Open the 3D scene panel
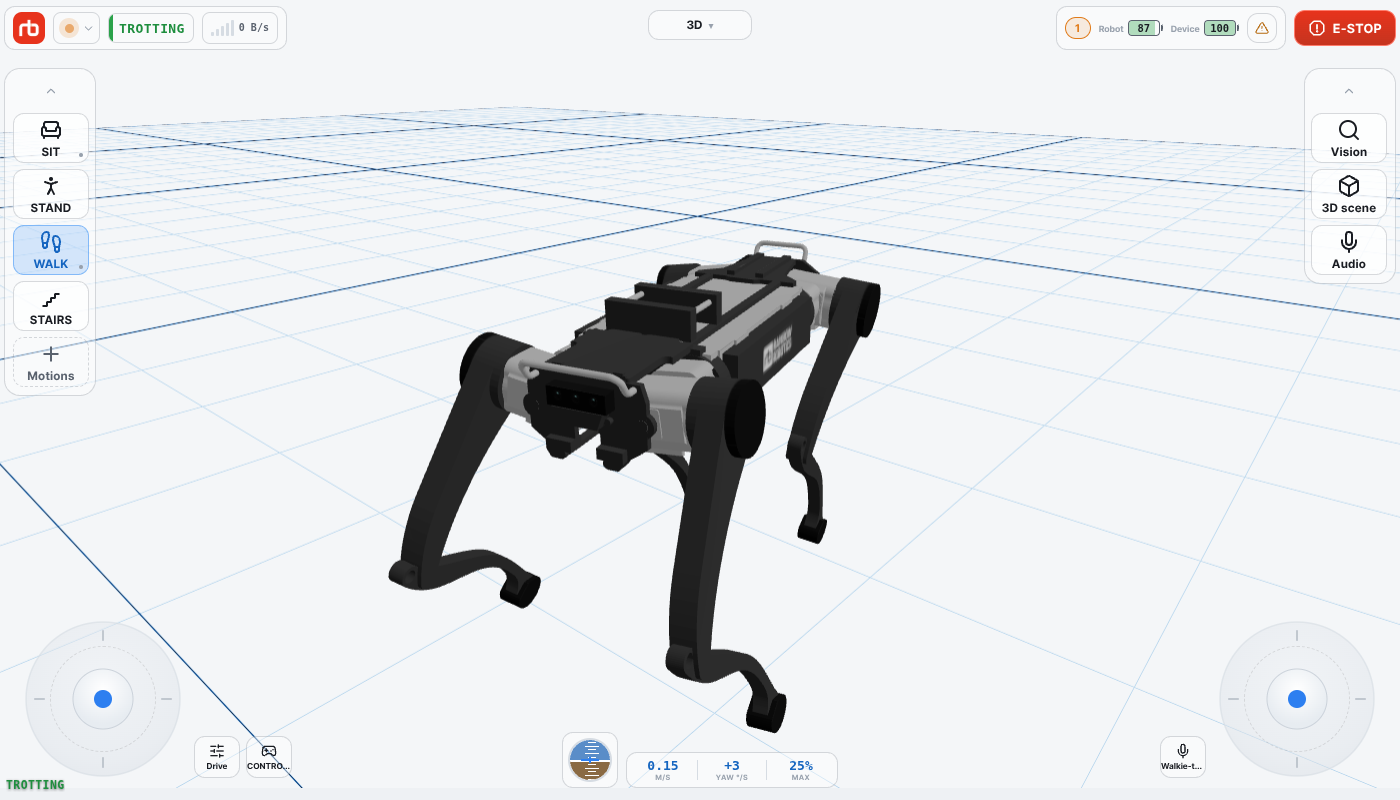Screen dimensions: 1400x800 tap(1349, 194)
